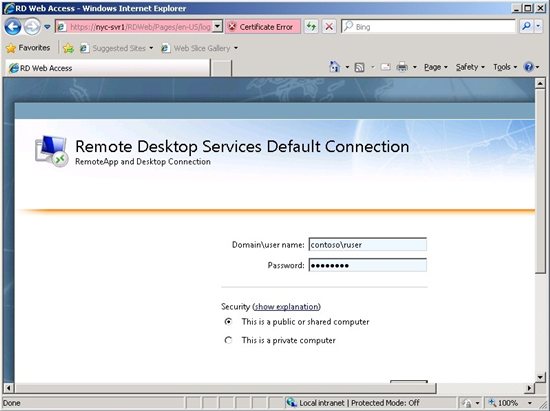Click the RSS Feeds icon

pyautogui.click(x=360, y=67)
